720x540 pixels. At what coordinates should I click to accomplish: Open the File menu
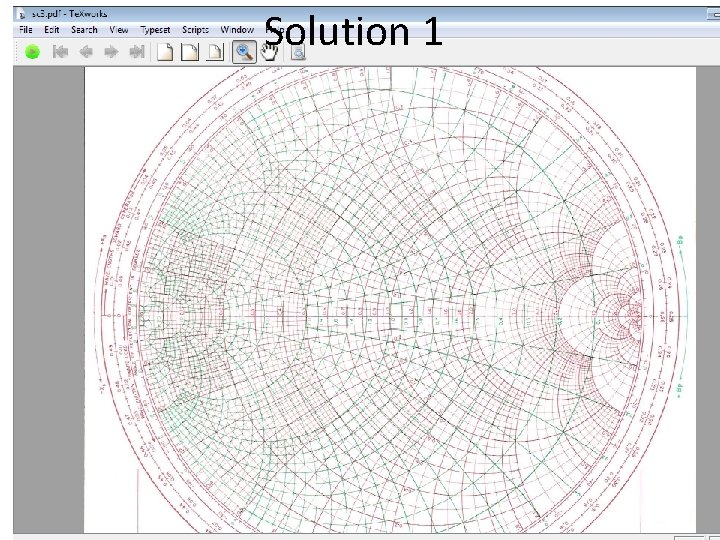click(x=26, y=30)
